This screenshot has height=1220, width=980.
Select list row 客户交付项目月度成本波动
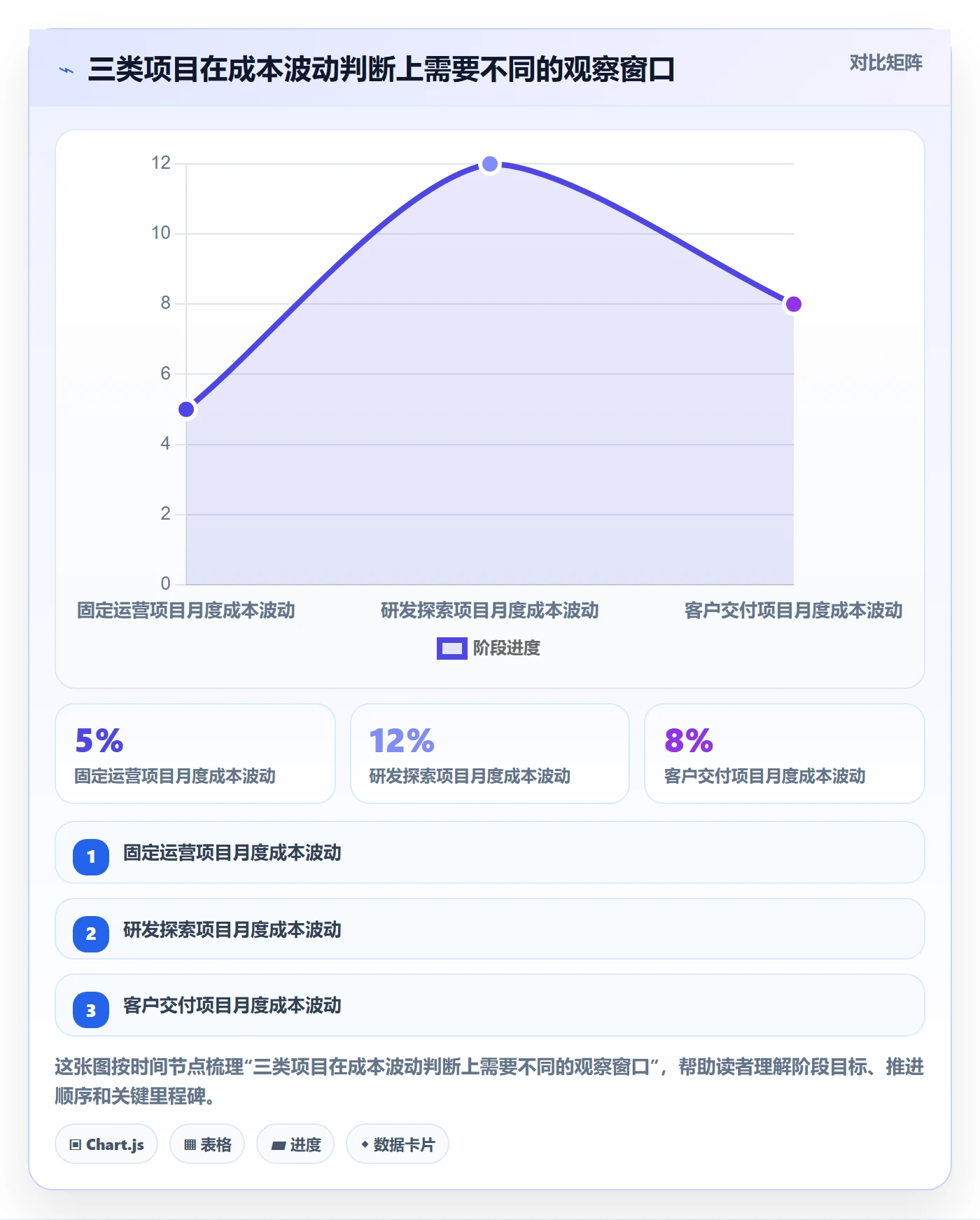tap(490, 1005)
